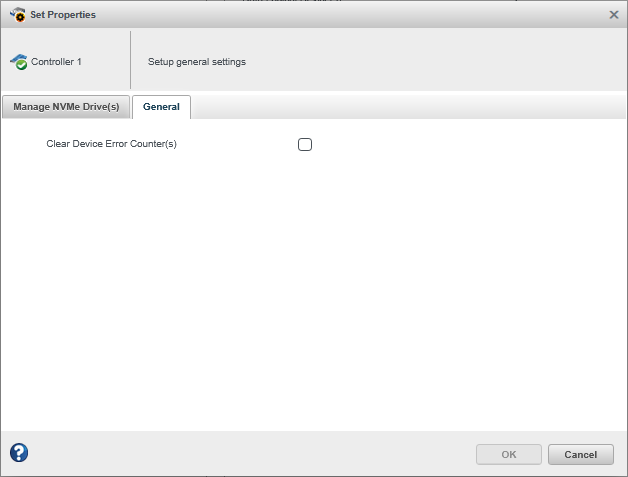Click the empty title bar area
Screen dimensions: 628x477
click(350, 15)
